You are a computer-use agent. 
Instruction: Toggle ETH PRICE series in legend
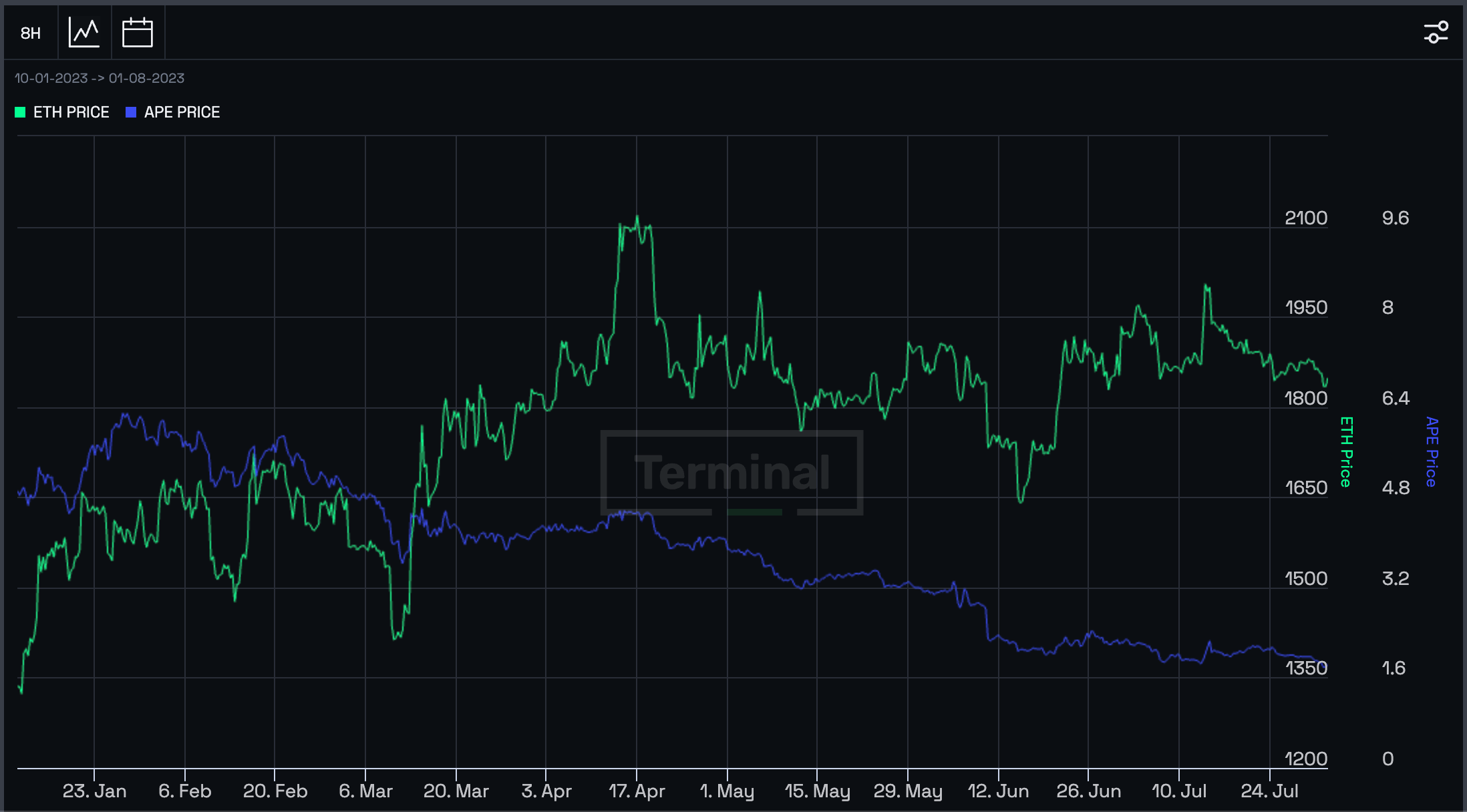click(x=71, y=112)
